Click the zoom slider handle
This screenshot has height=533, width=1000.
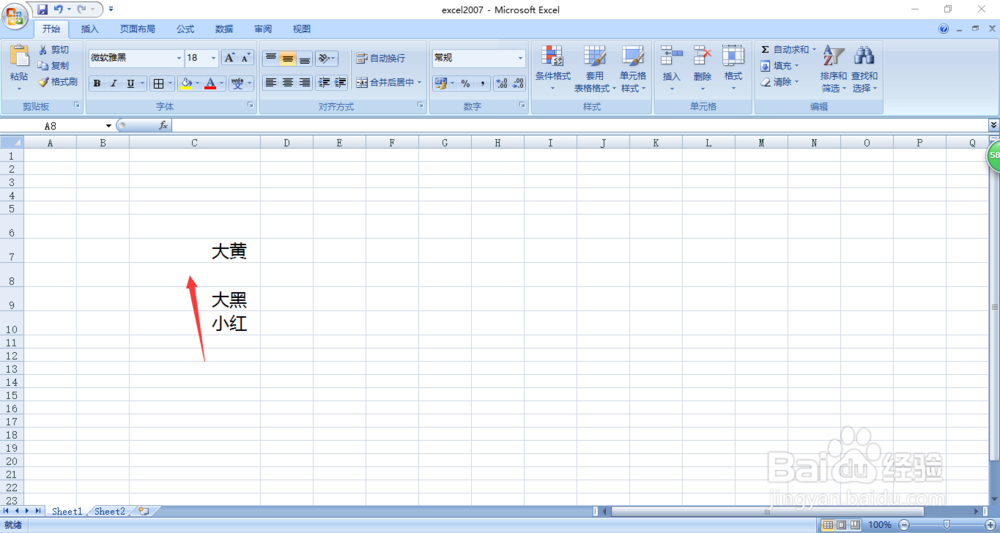coord(946,524)
